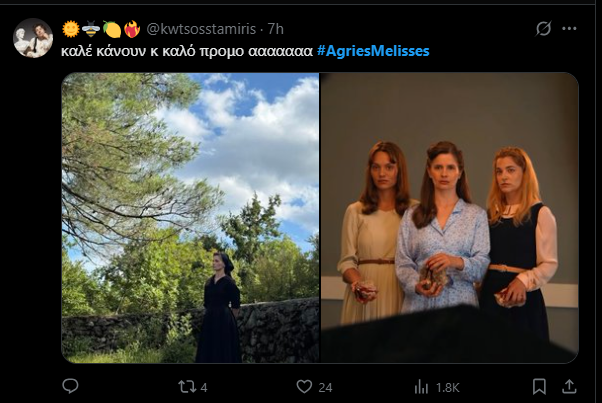
Task: Click the emoji display name
Action: (x=101, y=29)
